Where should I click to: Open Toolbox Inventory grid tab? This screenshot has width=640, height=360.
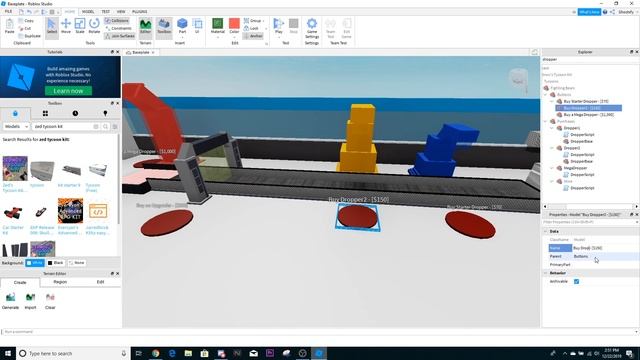click(45, 113)
